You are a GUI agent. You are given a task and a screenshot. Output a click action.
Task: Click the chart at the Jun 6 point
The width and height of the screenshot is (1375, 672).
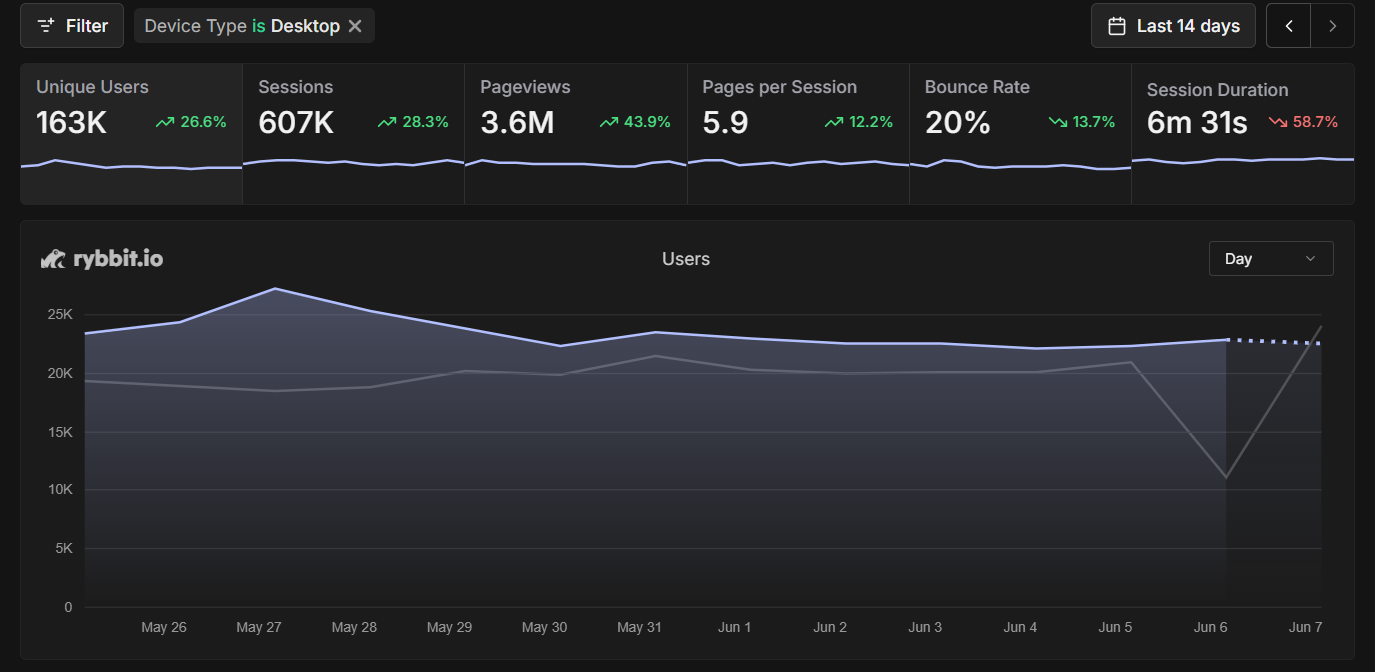[1226, 340]
